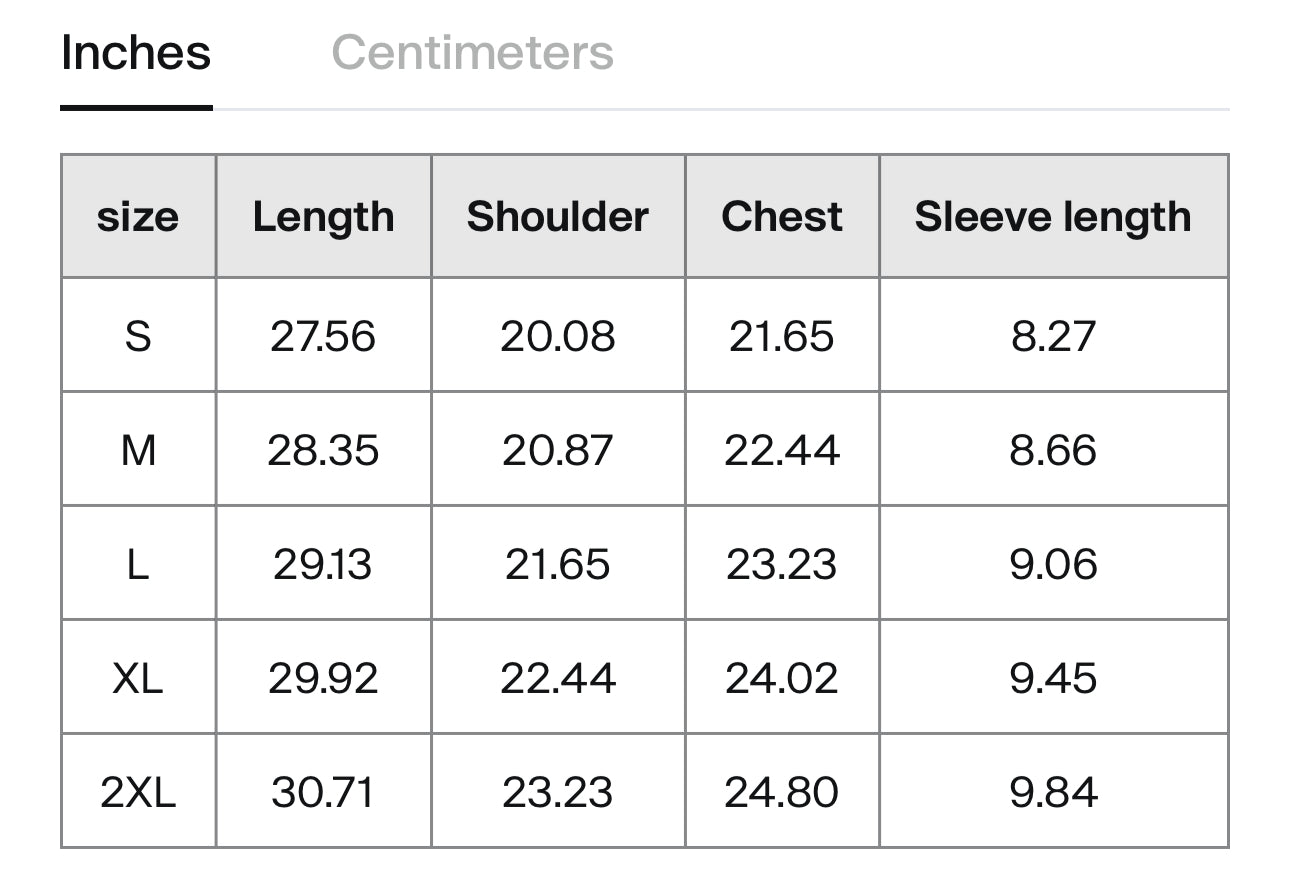Click the 27.56 length cell for S
This screenshot has height=873, width=1290.
(x=323, y=336)
